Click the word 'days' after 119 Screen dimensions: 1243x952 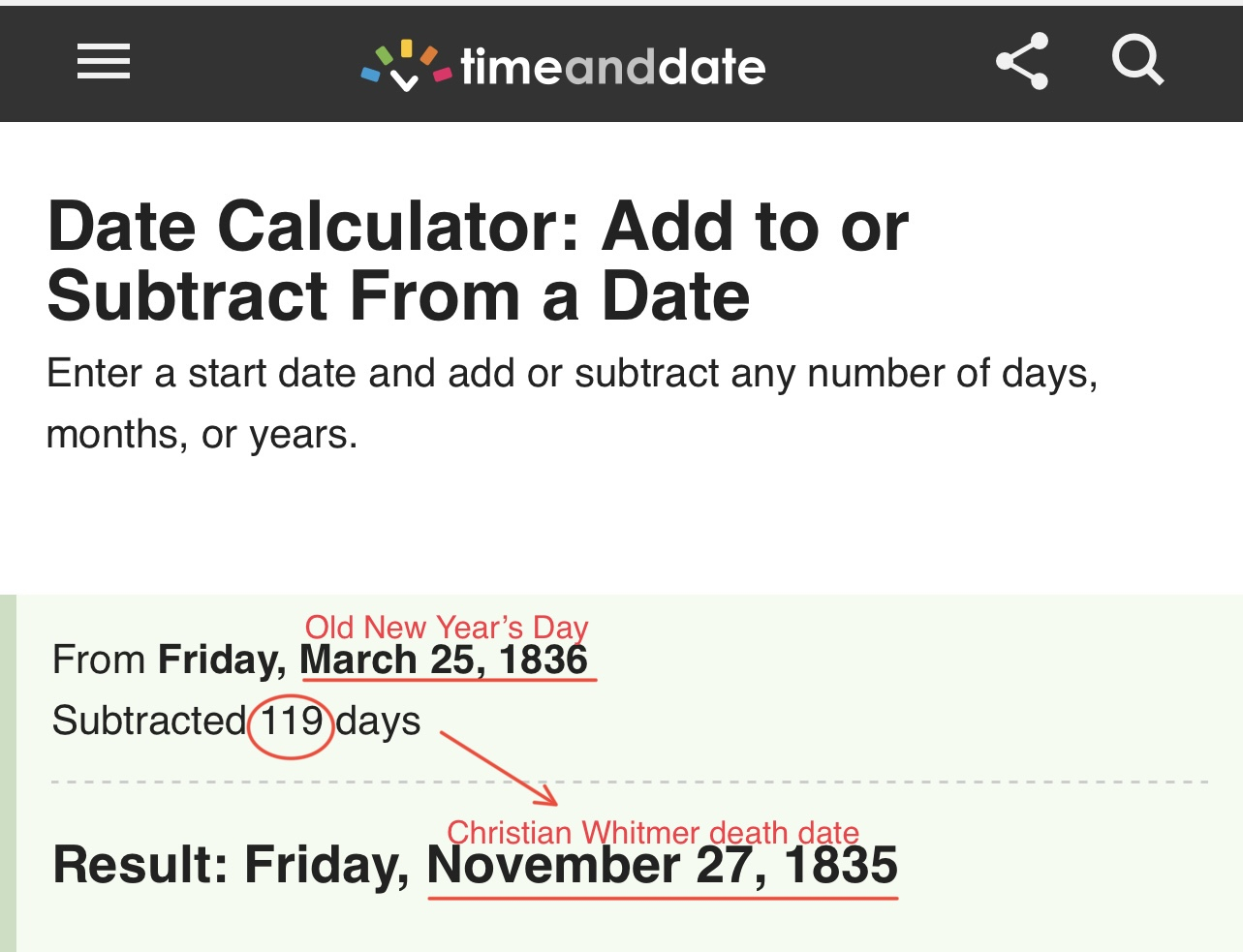(x=379, y=722)
